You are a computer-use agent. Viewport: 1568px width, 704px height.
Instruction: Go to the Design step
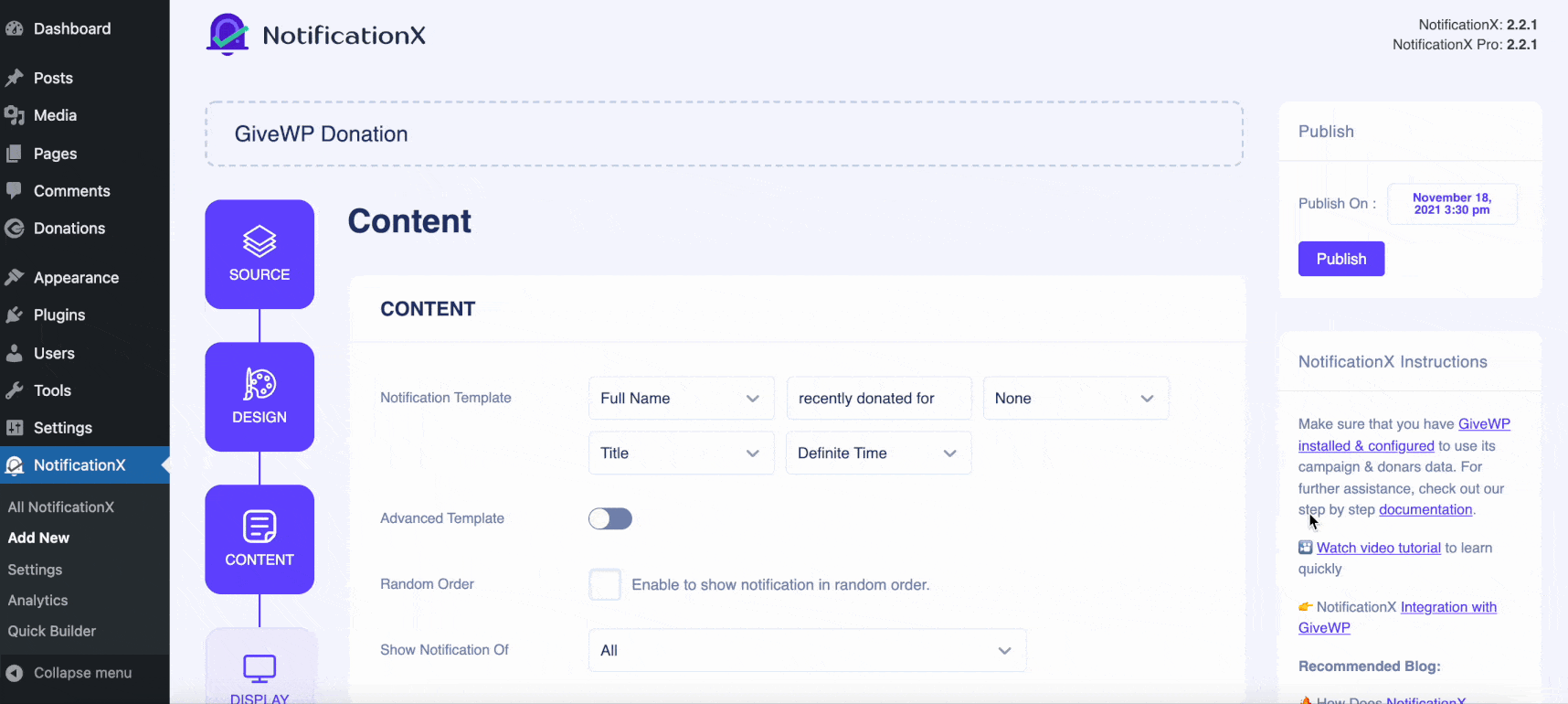260,397
